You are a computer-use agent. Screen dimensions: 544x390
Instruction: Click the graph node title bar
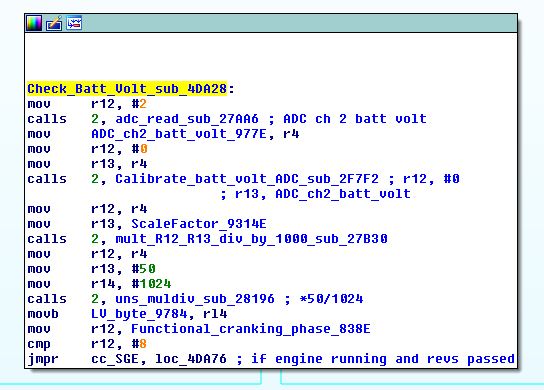point(271,23)
